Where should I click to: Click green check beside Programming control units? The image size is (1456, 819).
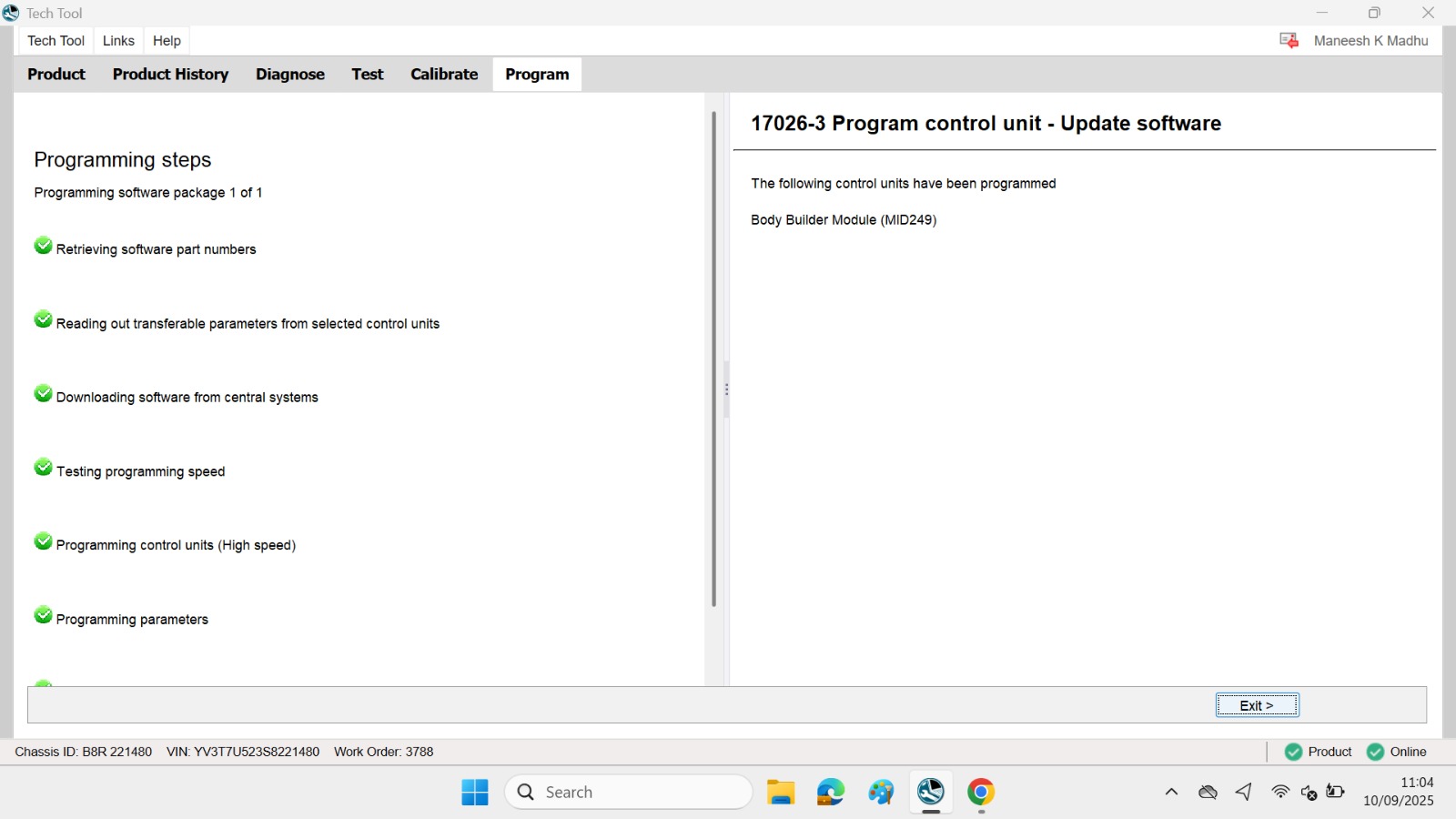pyautogui.click(x=43, y=541)
